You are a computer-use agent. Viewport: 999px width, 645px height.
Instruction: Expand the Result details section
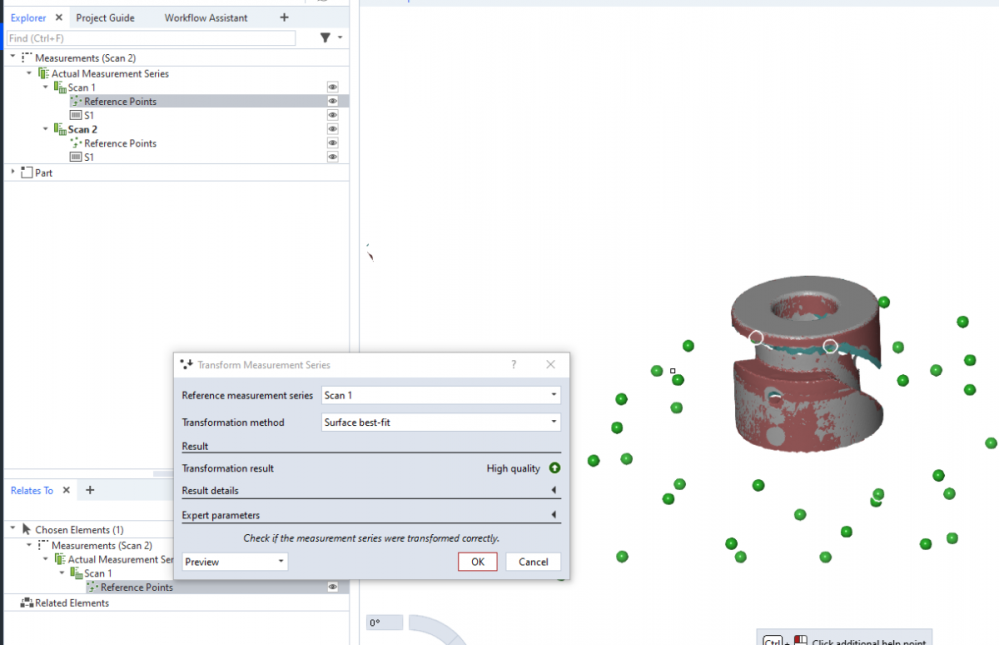pyautogui.click(x=554, y=490)
